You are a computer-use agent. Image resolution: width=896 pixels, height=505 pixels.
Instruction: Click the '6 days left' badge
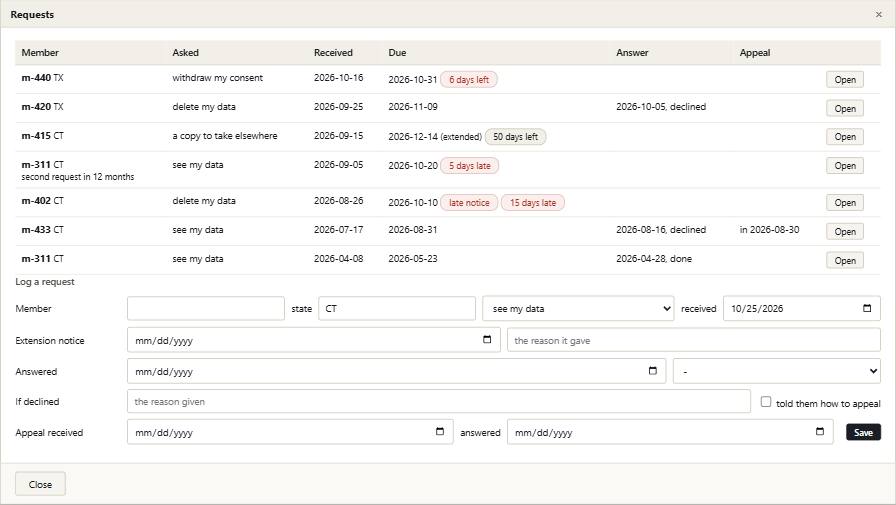(x=469, y=79)
